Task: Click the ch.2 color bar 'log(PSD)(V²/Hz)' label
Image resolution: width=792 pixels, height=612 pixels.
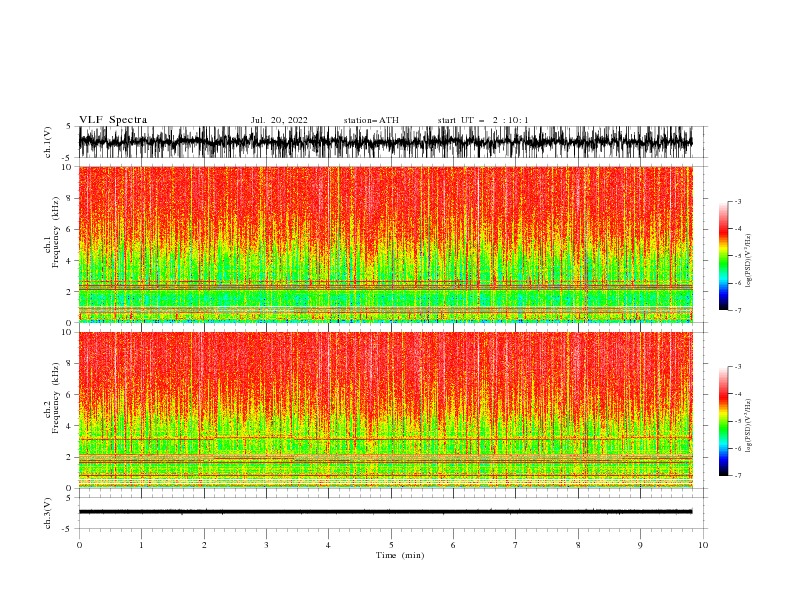Action: [749, 425]
